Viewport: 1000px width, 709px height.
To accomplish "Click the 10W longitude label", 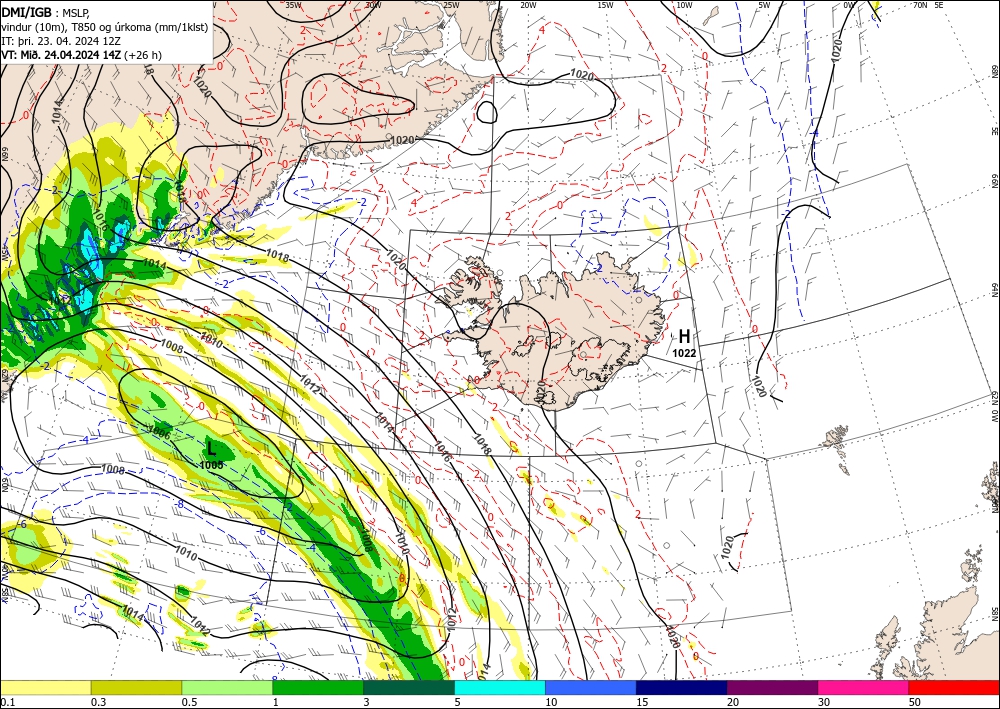I will click(x=684, y=5).
